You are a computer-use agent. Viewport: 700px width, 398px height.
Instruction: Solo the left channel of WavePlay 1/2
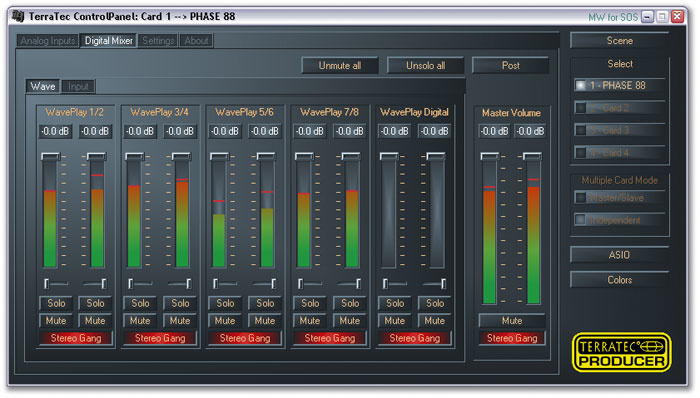coord(56,303)
